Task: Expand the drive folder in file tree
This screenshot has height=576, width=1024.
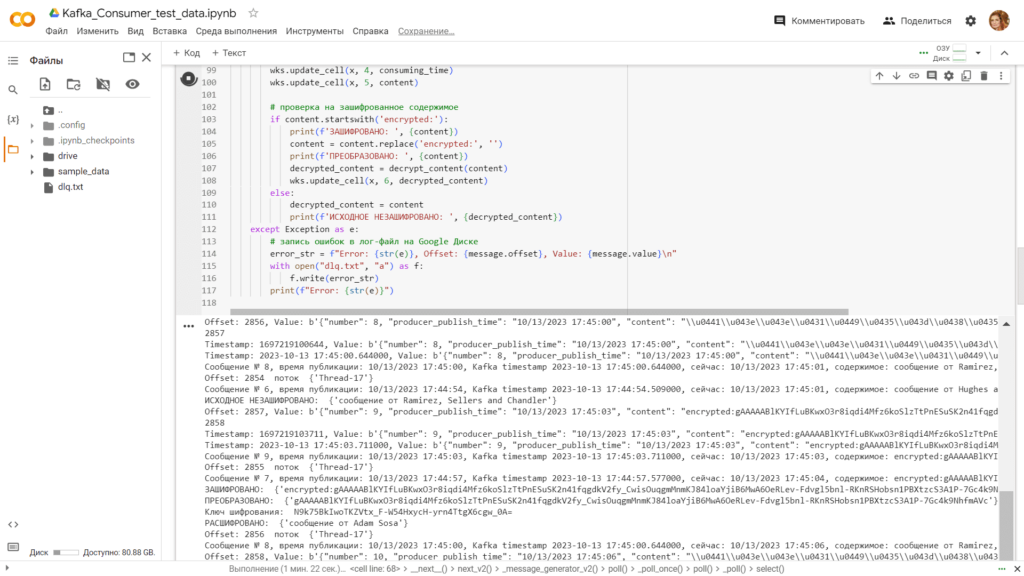Action: [x=33, y=156]
